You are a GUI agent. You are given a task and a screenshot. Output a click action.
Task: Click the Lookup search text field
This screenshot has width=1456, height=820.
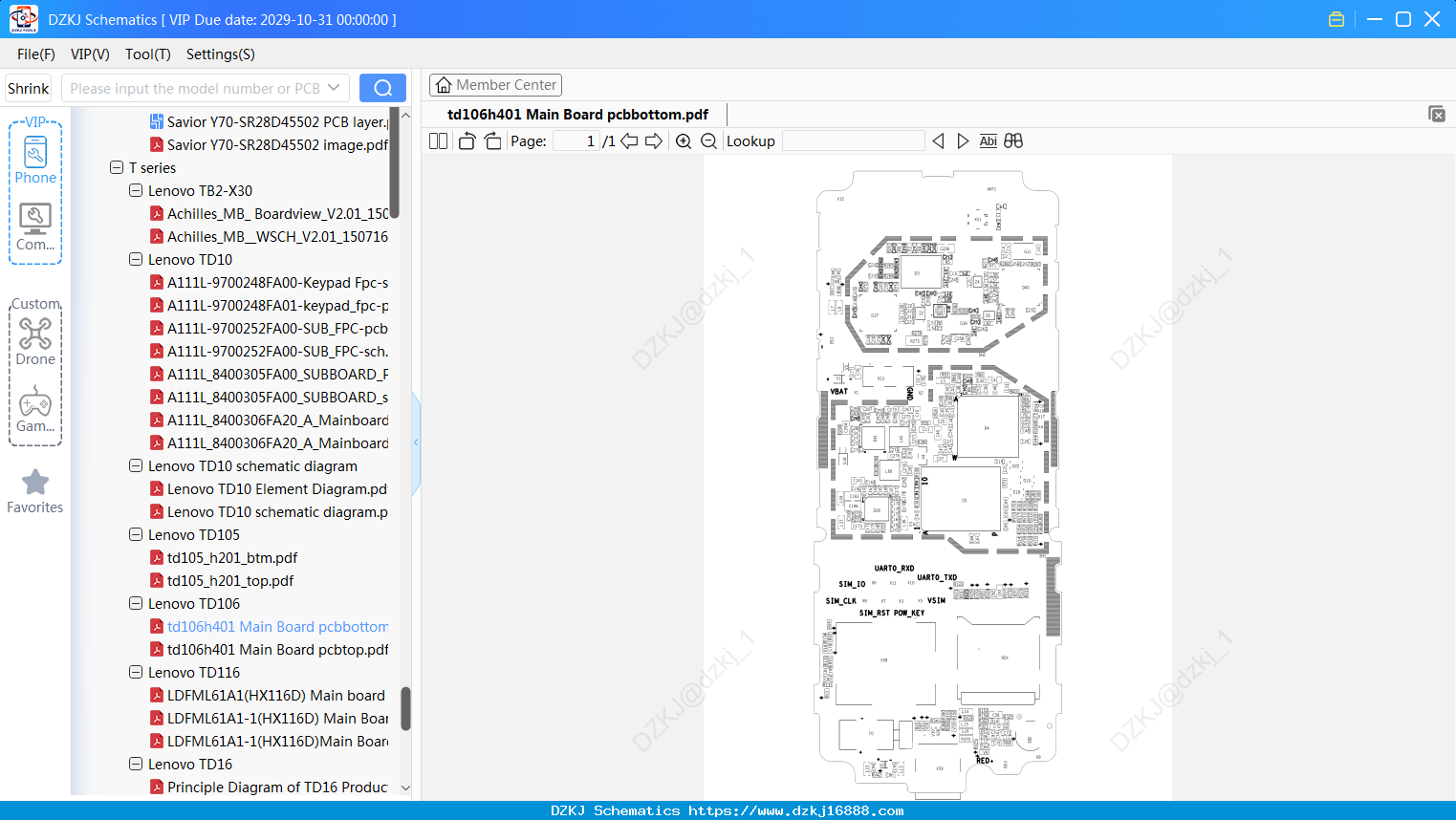(x=853, y=141)
